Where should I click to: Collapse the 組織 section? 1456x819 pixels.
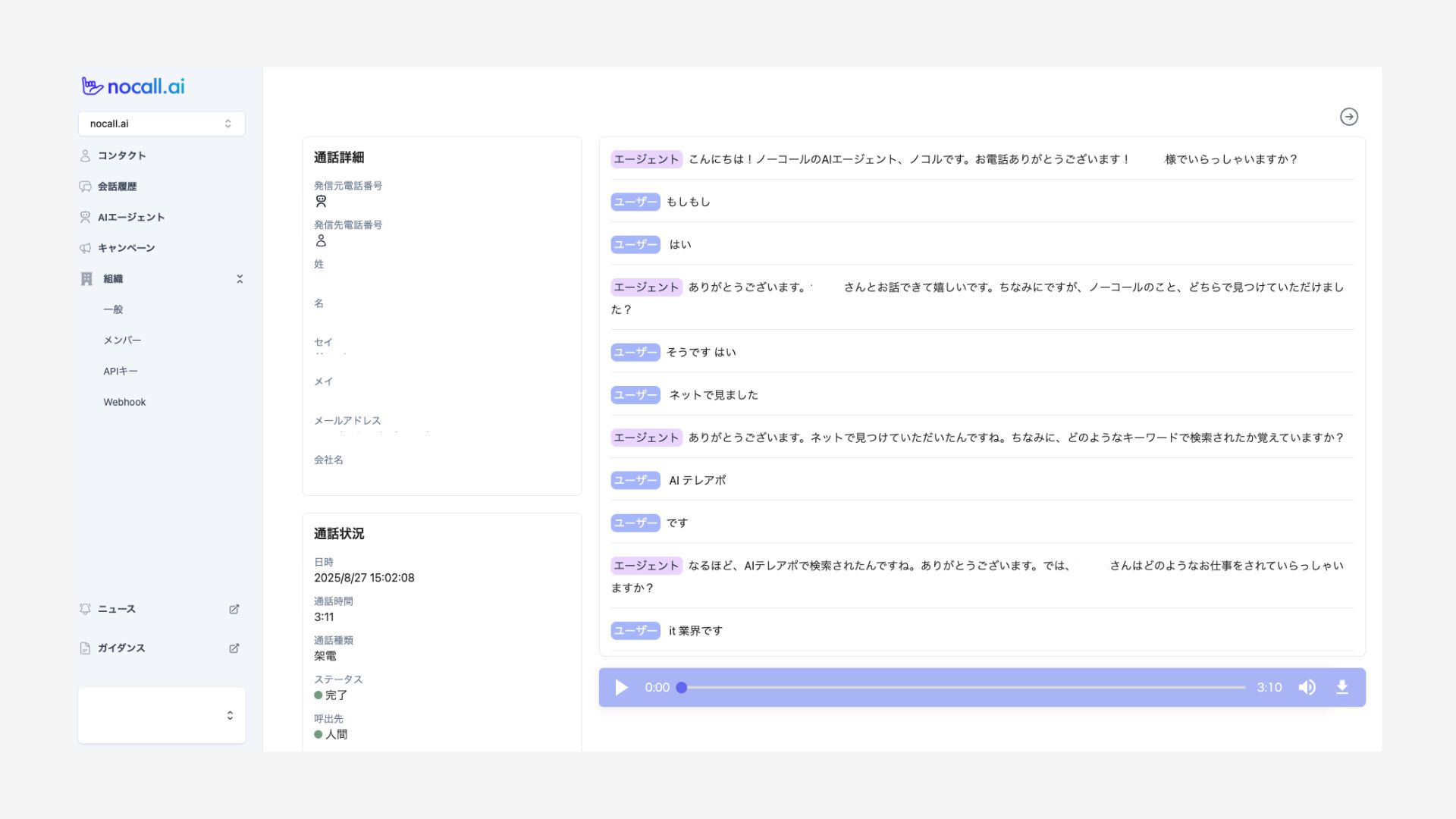coord(240,279)
